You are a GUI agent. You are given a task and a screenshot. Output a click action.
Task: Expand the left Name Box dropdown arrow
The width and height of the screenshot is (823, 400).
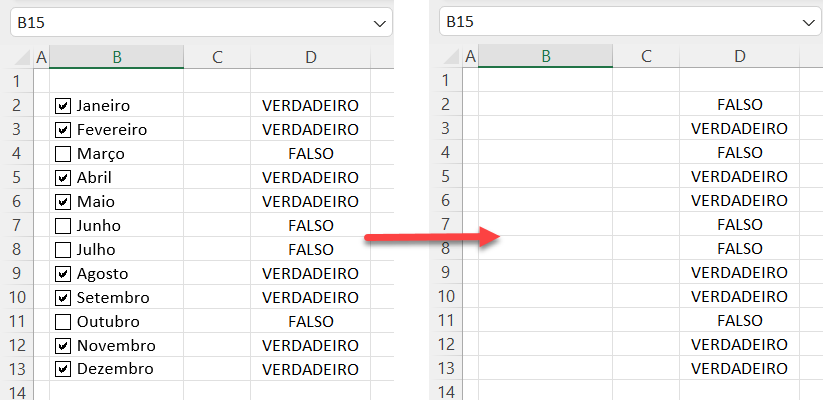click(379, 22)
